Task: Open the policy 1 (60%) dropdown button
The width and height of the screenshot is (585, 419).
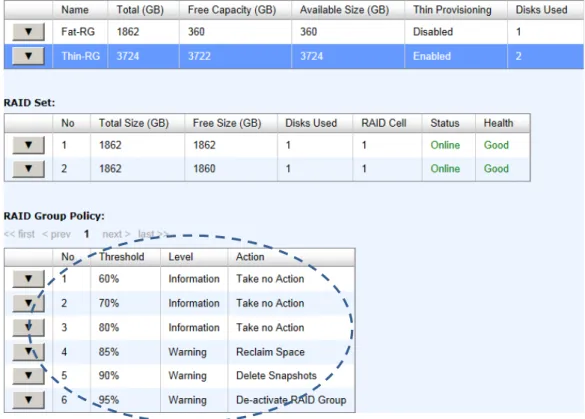Action: coord(28,279)
